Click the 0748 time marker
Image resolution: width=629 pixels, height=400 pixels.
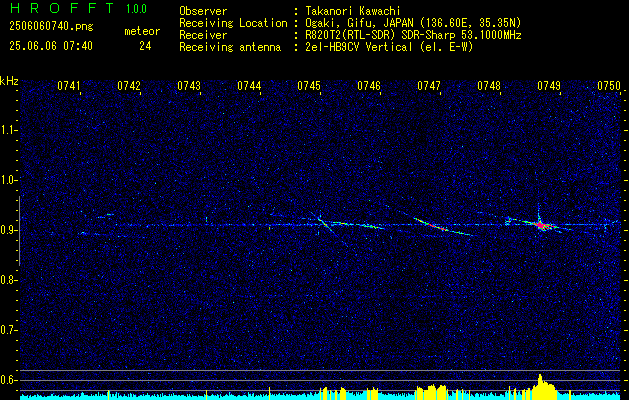pyautogui.click(x=489, y=86)
